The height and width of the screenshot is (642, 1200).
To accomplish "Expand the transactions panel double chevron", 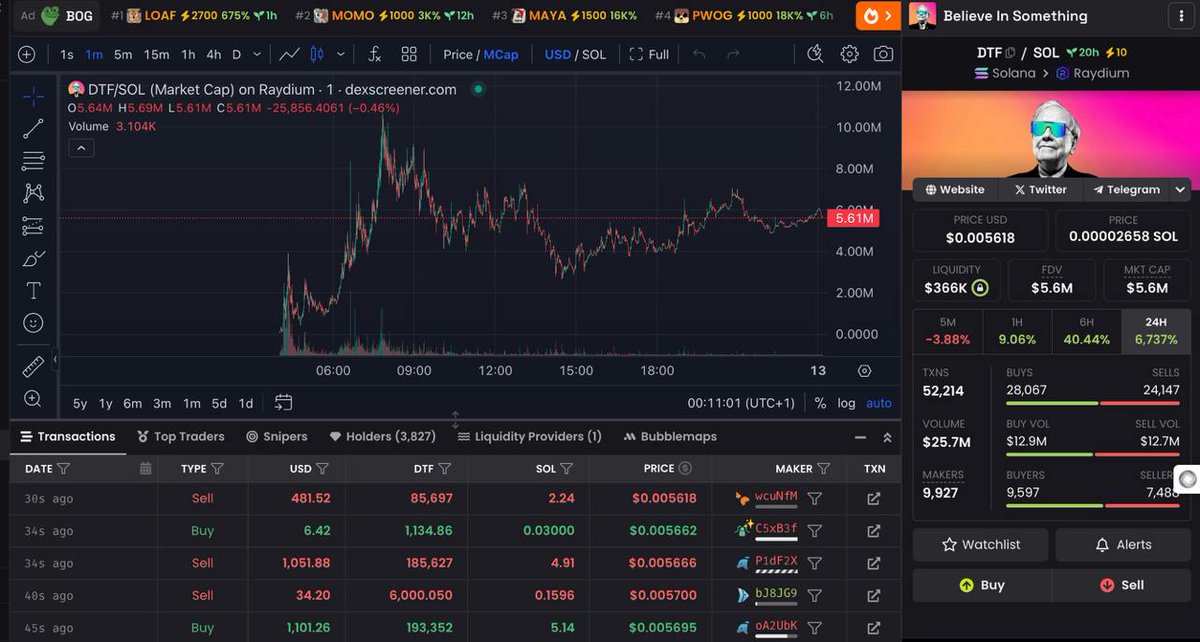I will (x=887, y=437).
